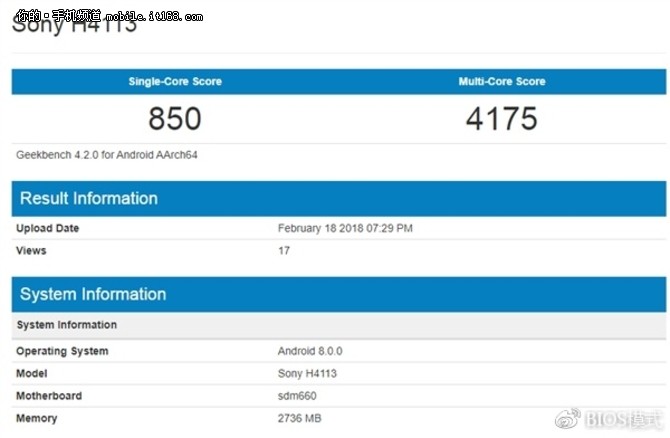Click the date February 18 2018 07:29 PM
Screen dimensions: 670x438
tap(345, 228)
